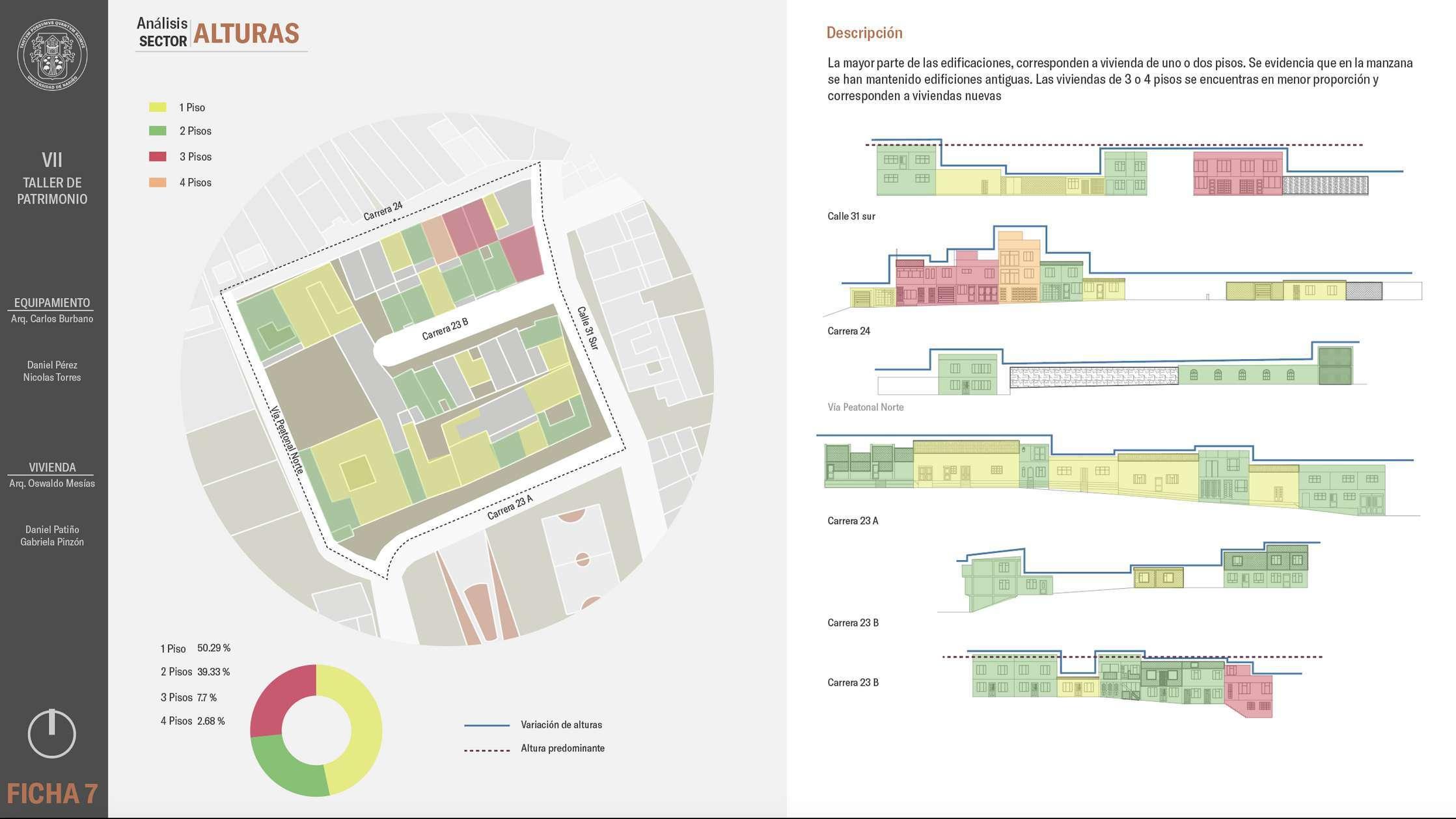Click the dashed Altura predominante legend line
1456x819 pixels.
point(486,751)
